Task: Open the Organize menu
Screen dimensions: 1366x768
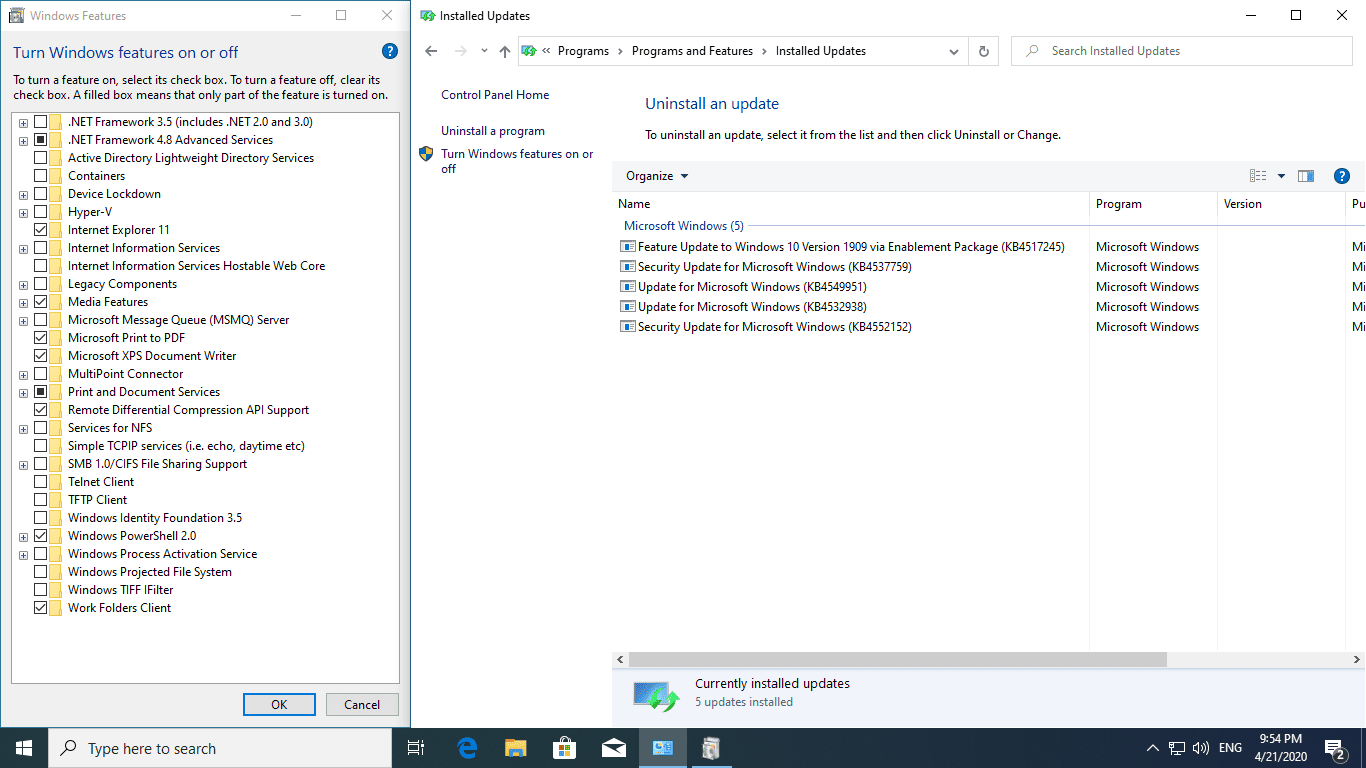Action: point(657,176)
